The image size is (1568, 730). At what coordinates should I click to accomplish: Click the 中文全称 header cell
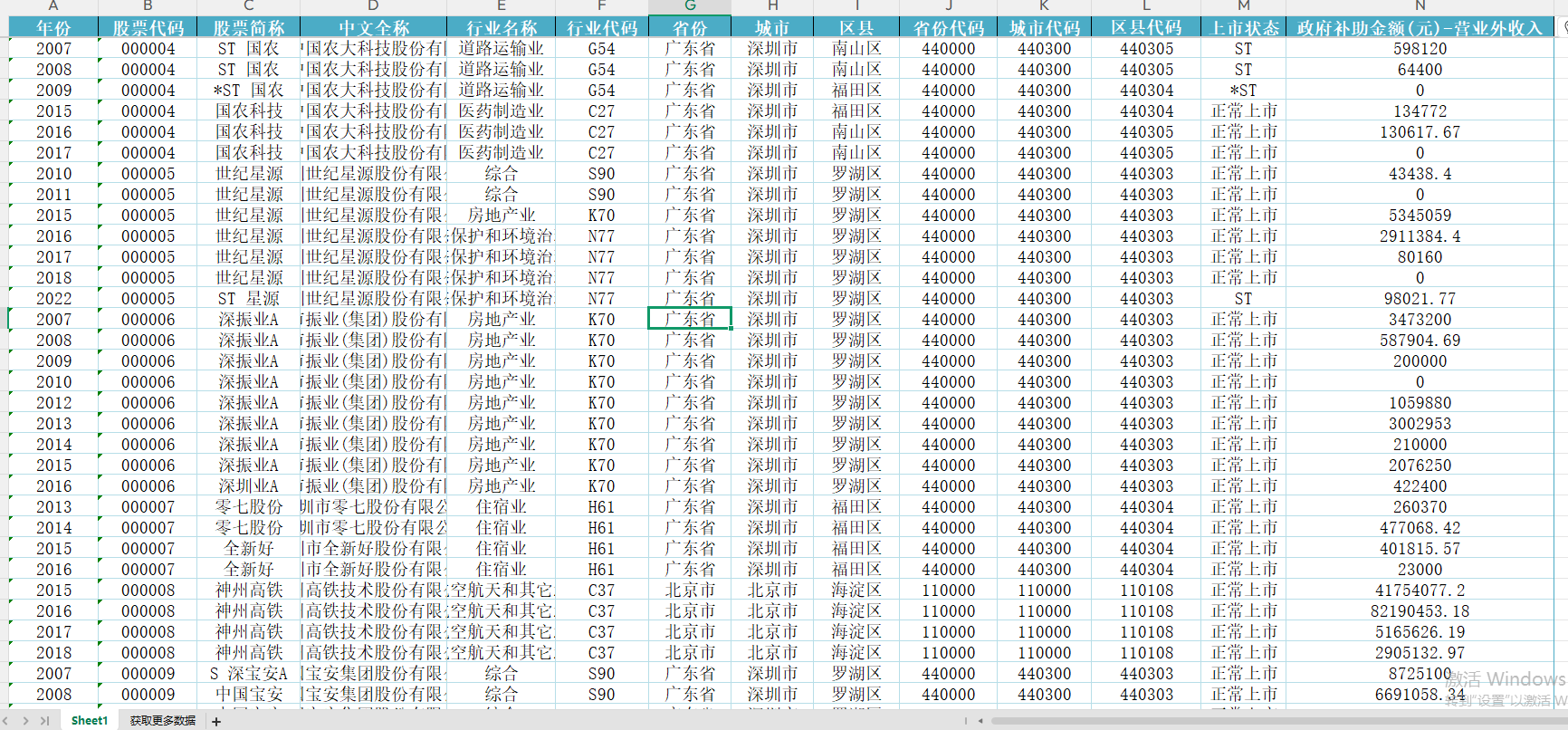click(x=373, y=28)
